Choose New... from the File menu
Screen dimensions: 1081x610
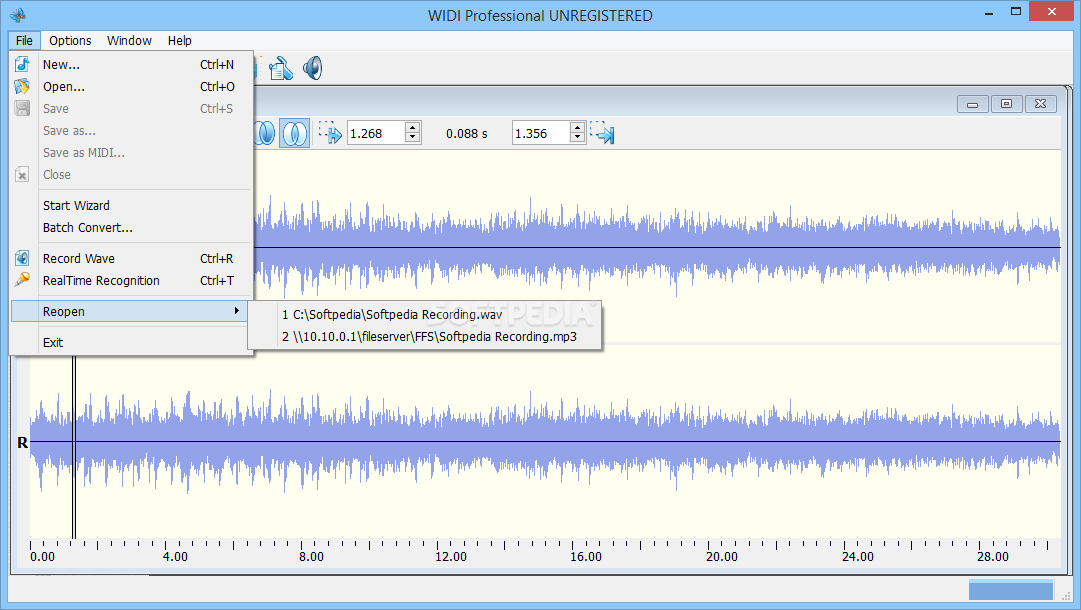tap(132, 65)
